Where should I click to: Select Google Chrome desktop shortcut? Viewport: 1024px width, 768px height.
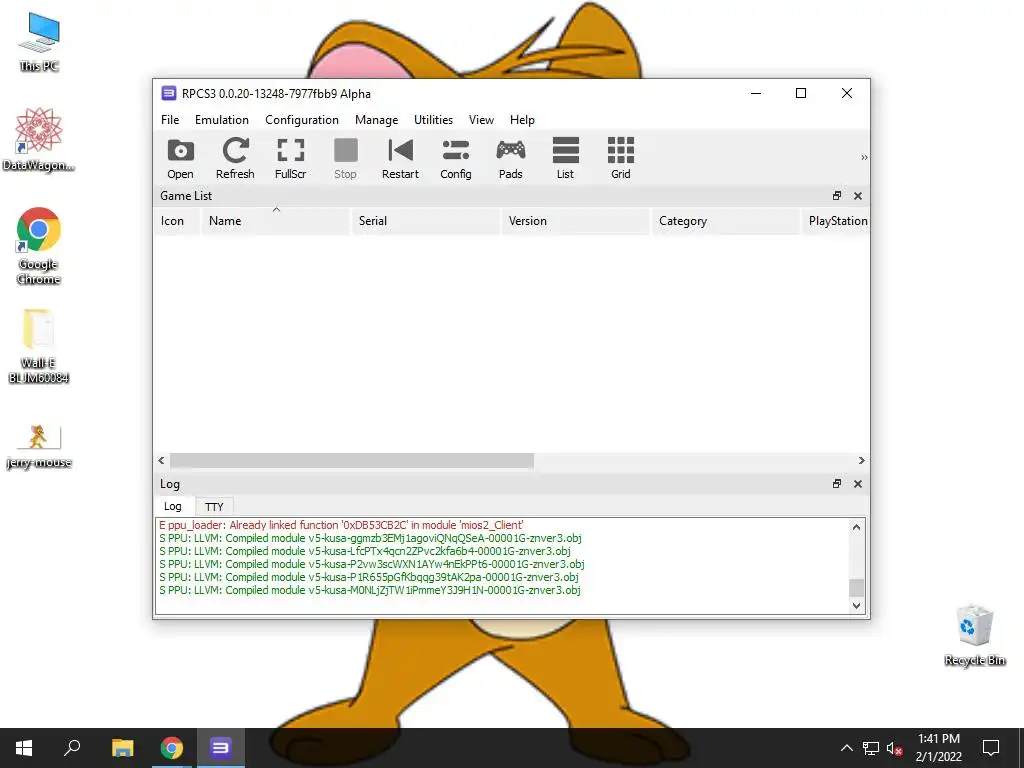click(39, 246)
